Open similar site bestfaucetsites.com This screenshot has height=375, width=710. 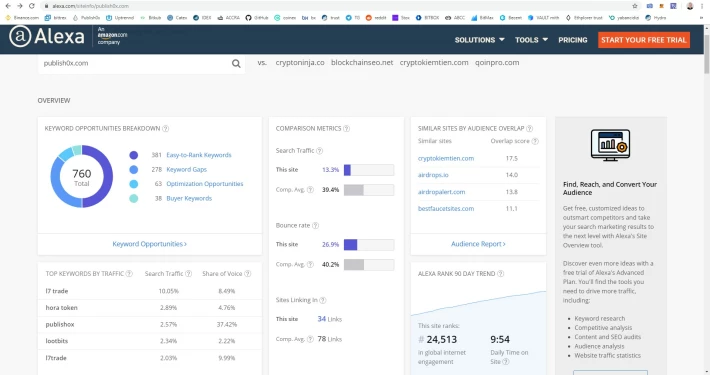click(x=446, y=209)
